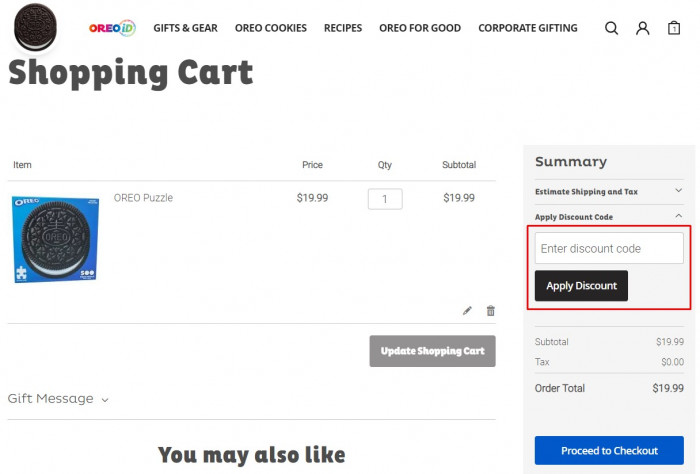Open OREO COOKIES menu
The width and height of the screenshot is (700, 474).
tap(271, 28)
